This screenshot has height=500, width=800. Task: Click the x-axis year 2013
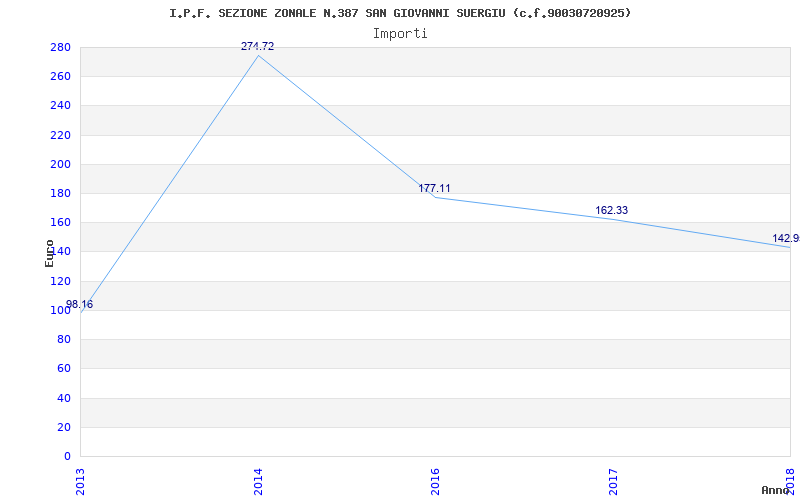coord(81,482)
